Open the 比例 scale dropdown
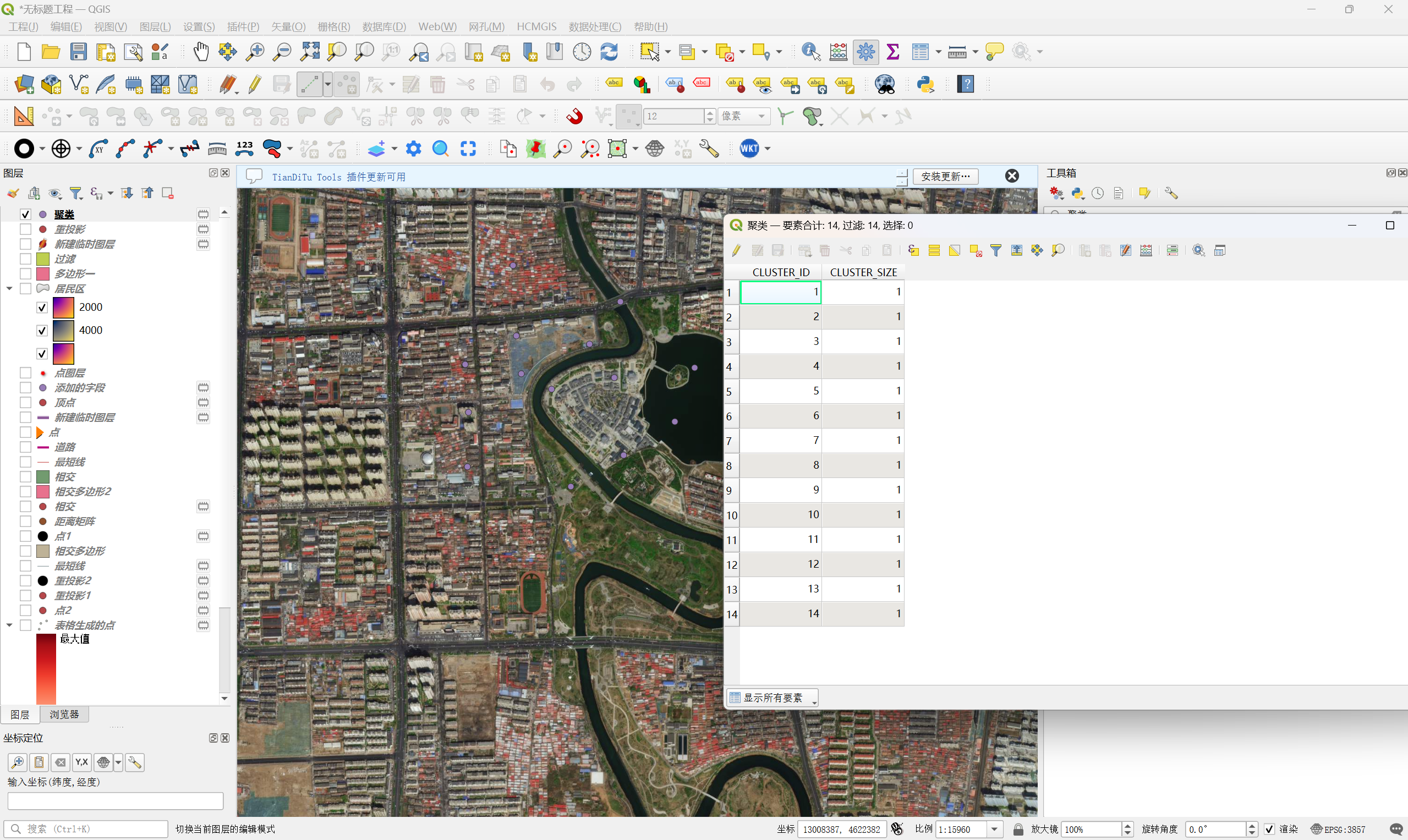This screenshot has width=1408, height=840. tap(994, 829)
